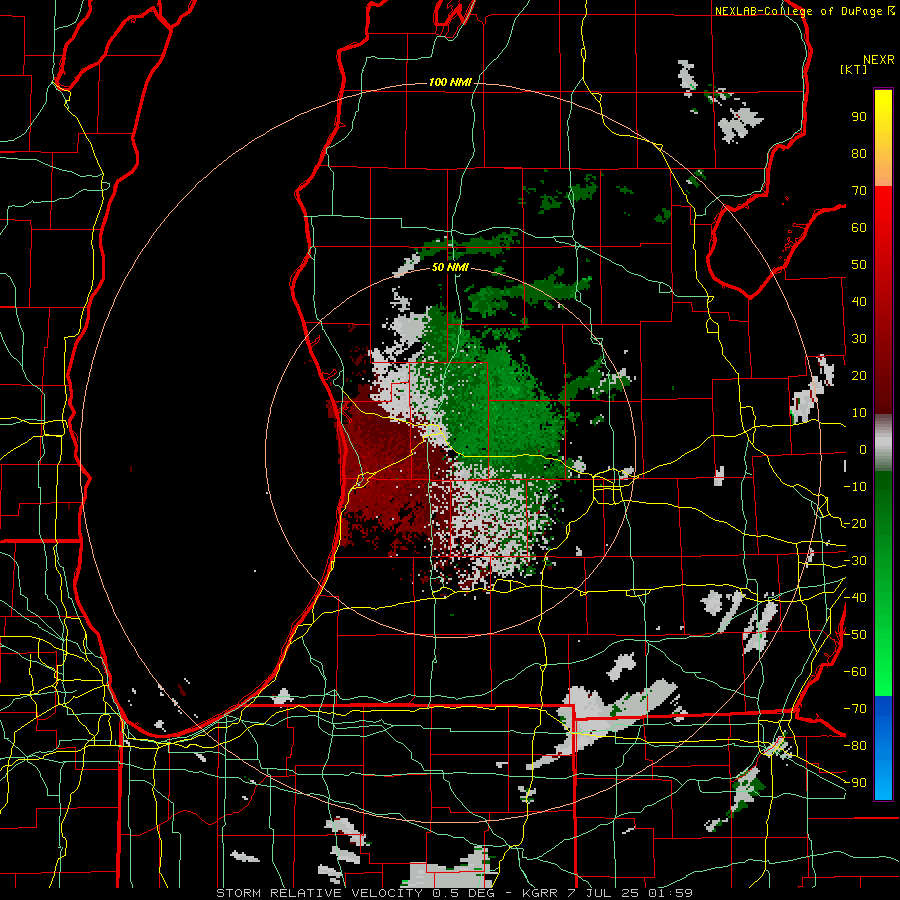Click the gray zero-velocity segment of color bar
Screen dimensions: 900x900
[x=883, y=443]
